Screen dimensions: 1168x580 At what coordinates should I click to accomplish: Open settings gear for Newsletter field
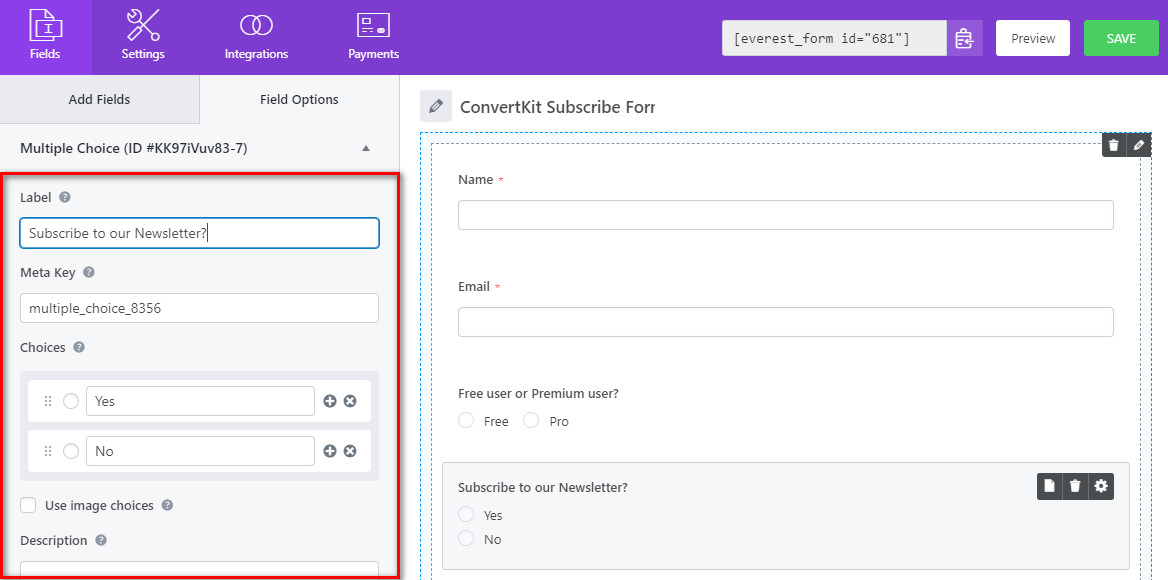click(1101, 486)
